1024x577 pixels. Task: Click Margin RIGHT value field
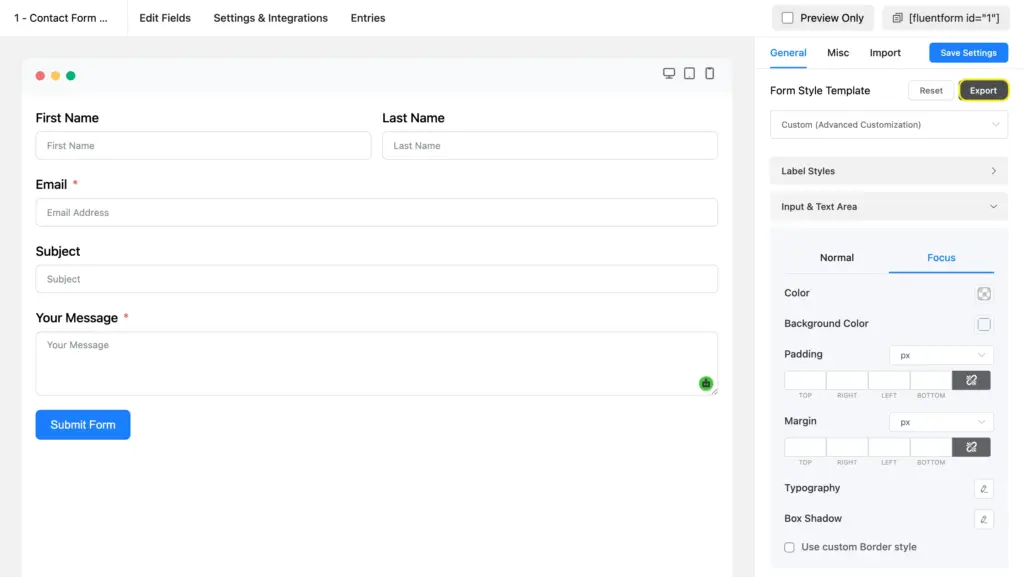847,447
